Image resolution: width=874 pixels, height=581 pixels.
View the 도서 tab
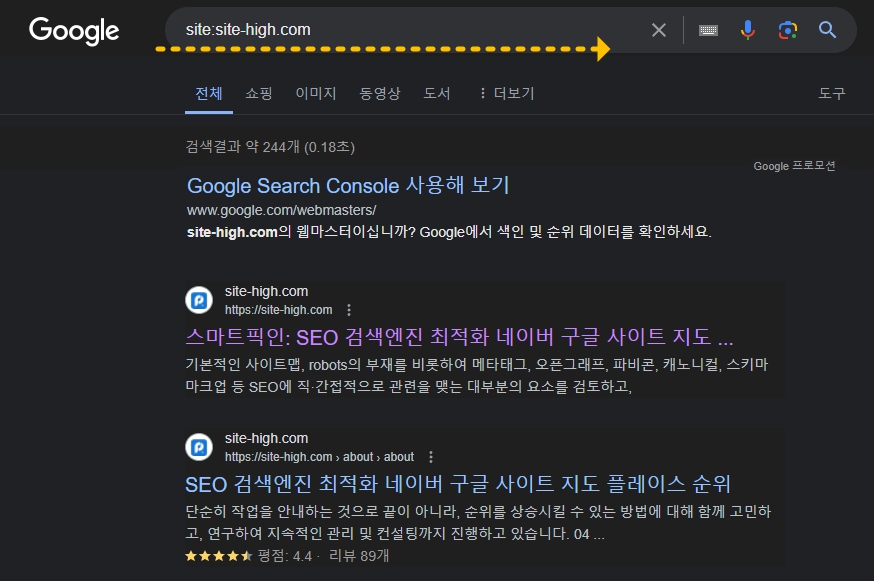pos(437,93)
